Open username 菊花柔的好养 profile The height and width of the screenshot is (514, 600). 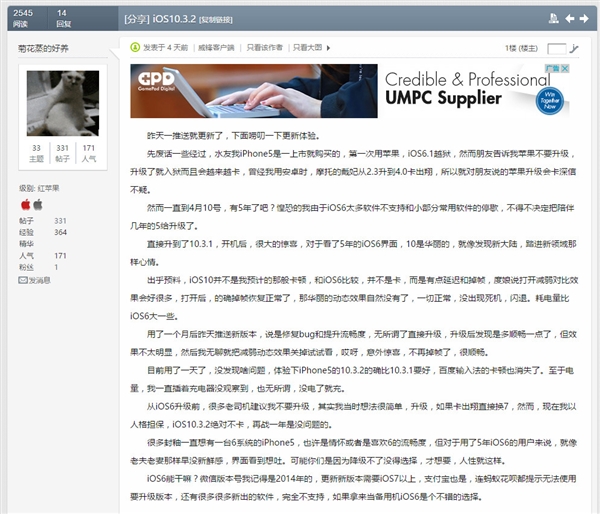click(x=43, y=47)
